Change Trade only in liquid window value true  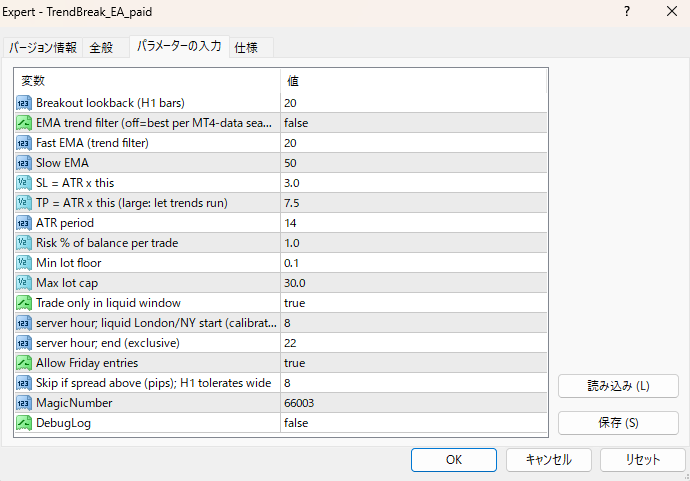pyautogui.click(x=414, y=303)
